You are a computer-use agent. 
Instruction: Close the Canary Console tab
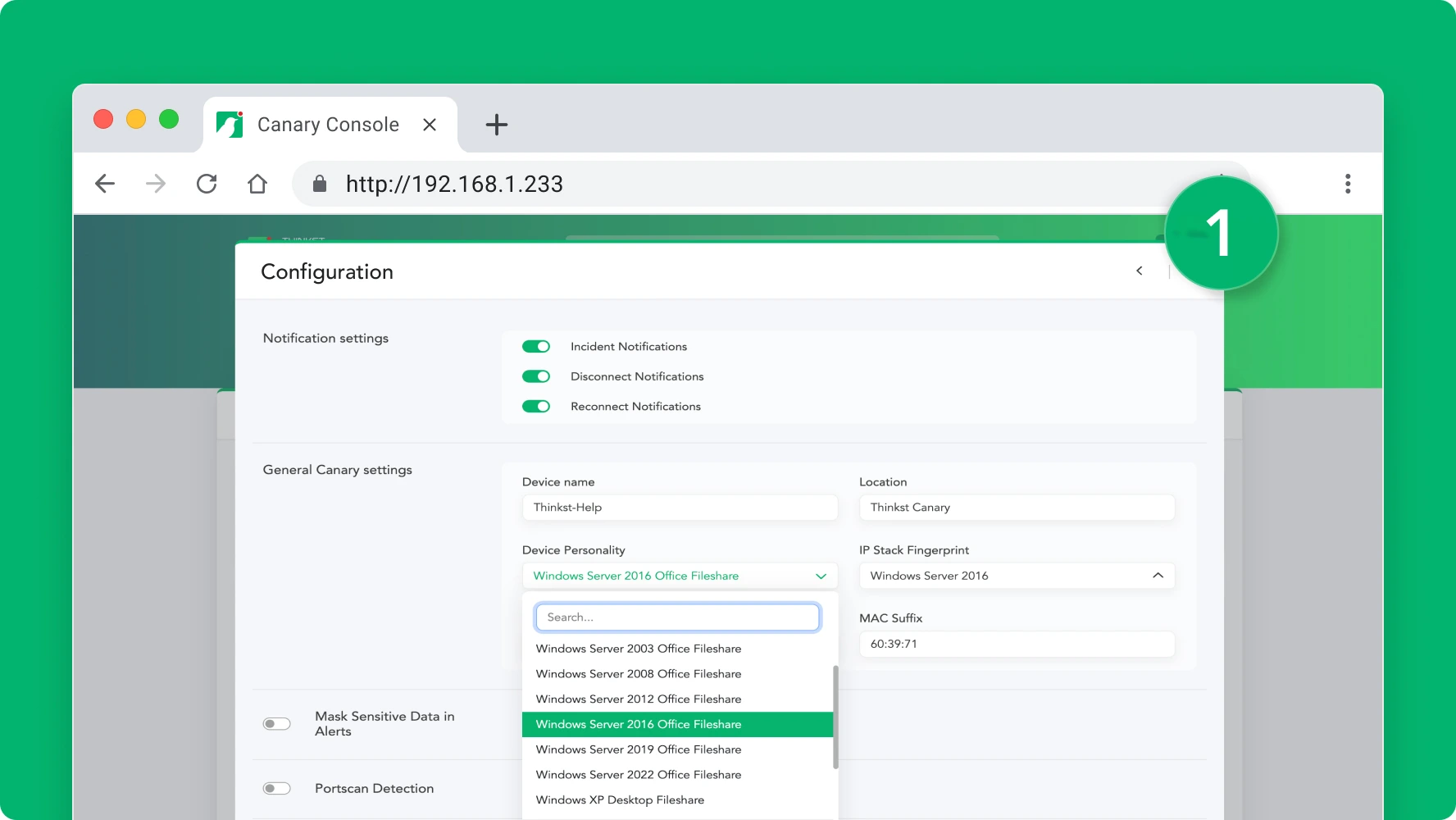[x=430, y=125]
